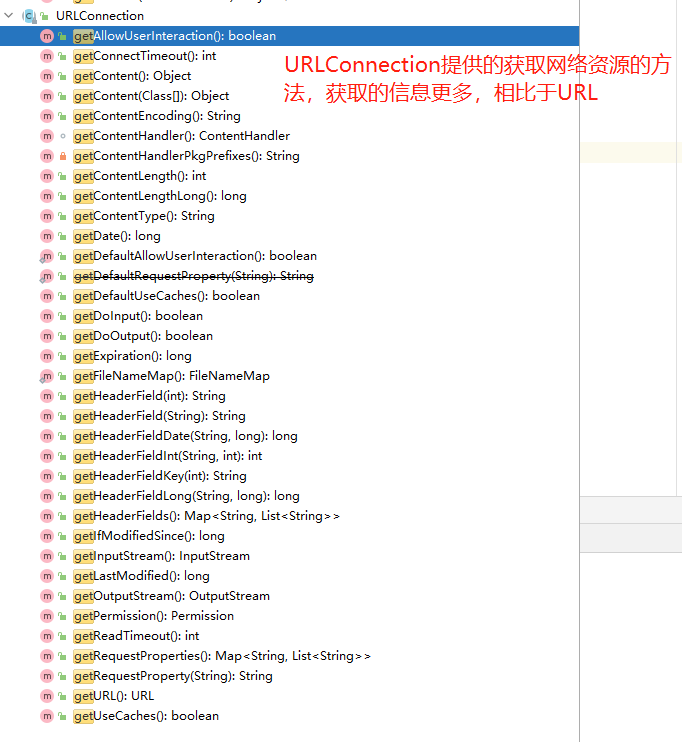Click public visibility icon for getDoOutput()
Image resolution: width=682 pixels, height=742 pixels.
point(62,336)
